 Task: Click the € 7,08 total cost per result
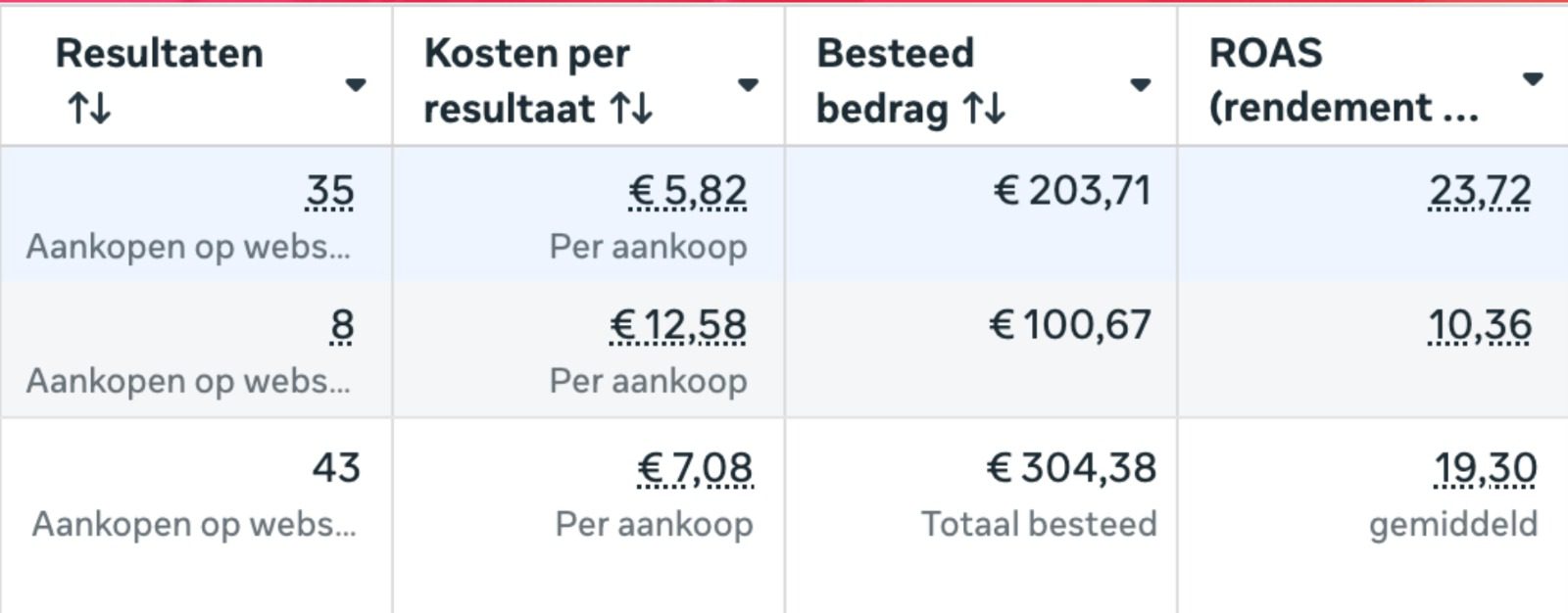coord(695,468)
